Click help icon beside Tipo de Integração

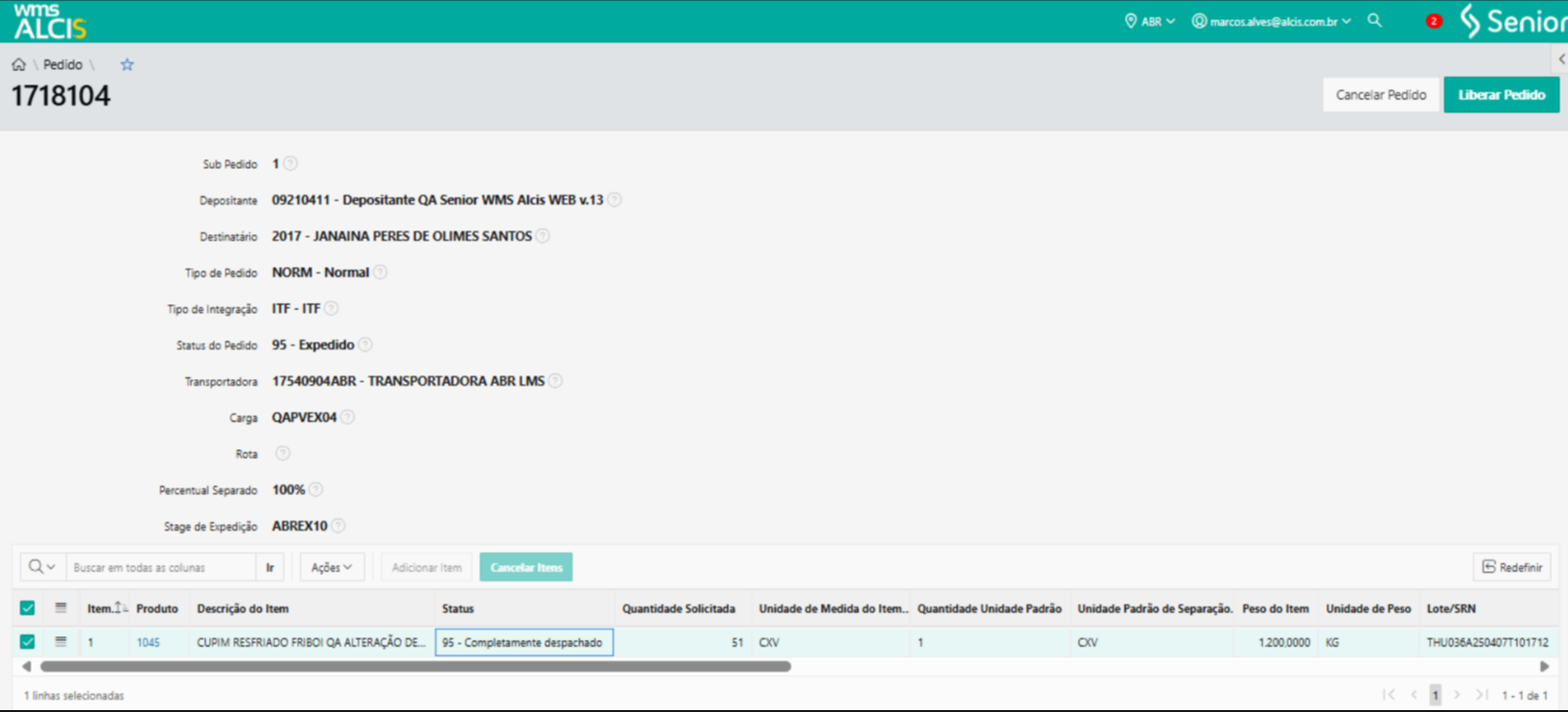pyautogui.click(x=331, y=308)
